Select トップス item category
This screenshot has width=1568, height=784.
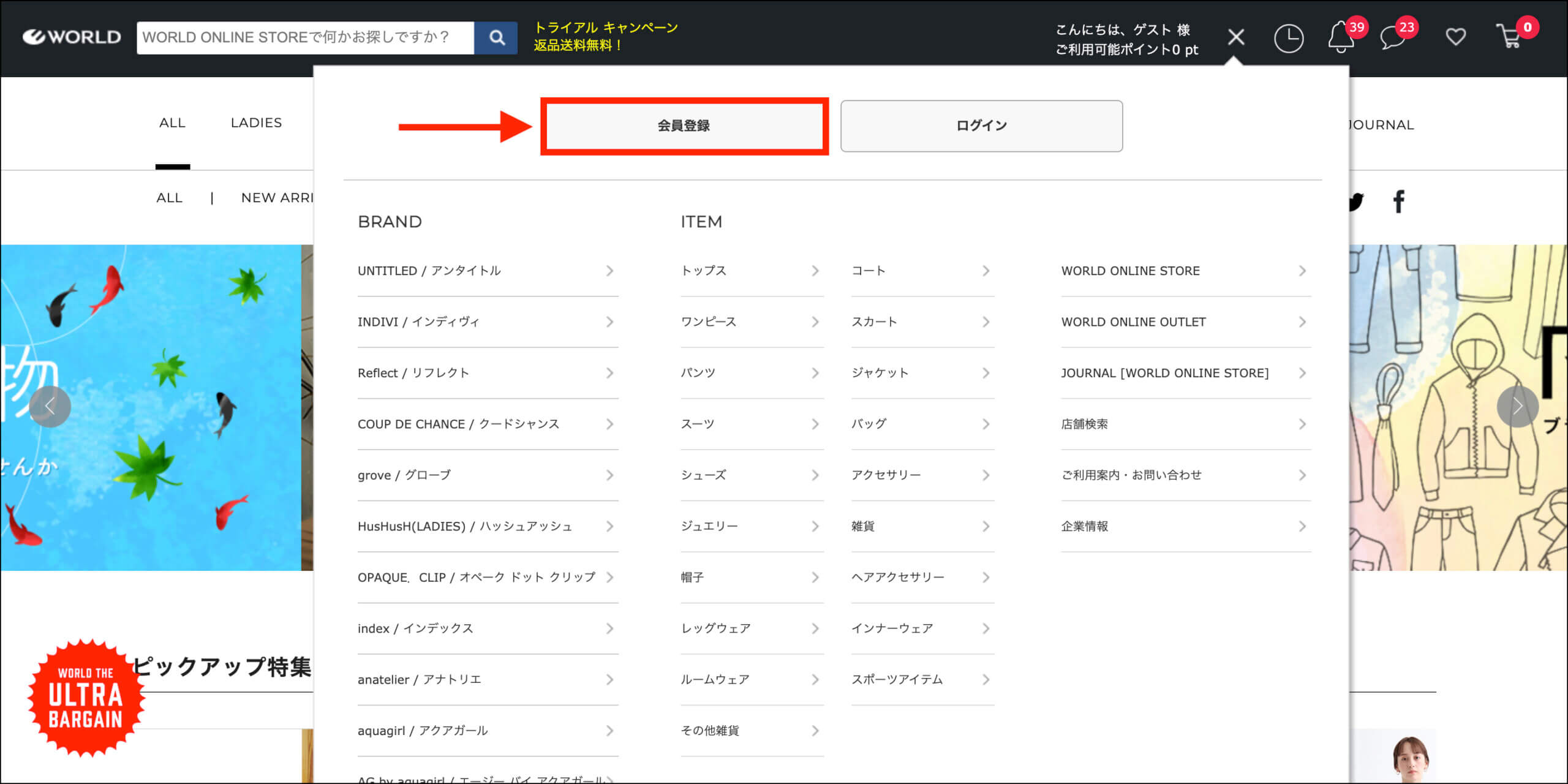tap(752, 271)
